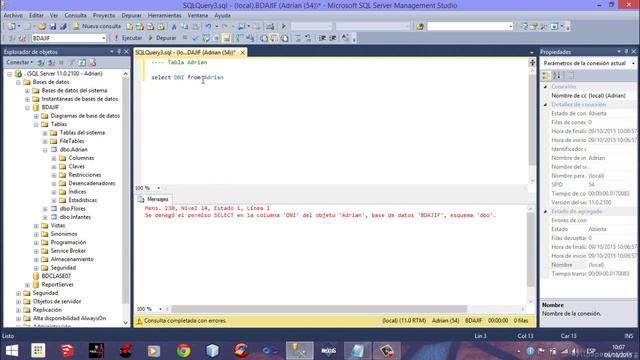This screenshot has height=360, width=640.
Task: Close the SQLQuery3.sql tab
Action: pos(242,53)
